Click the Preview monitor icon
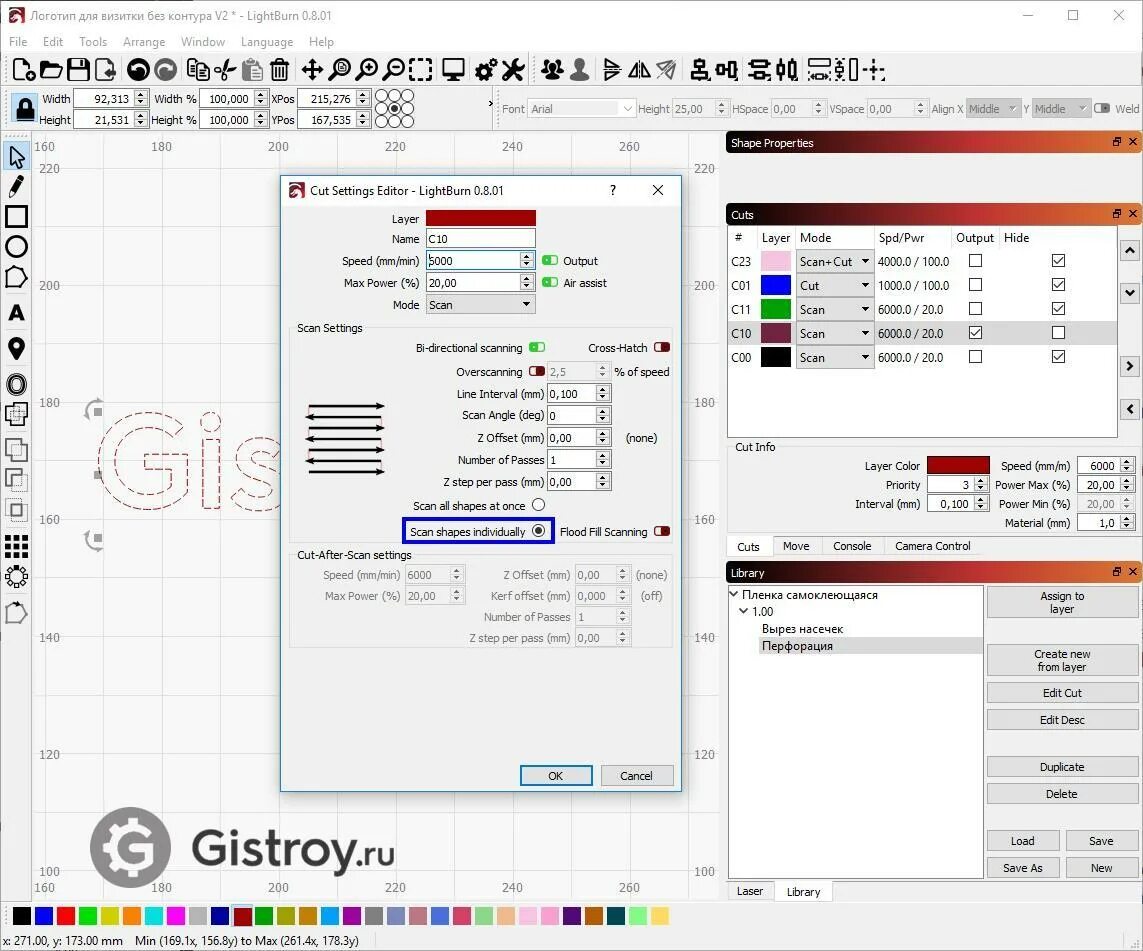This screenshot has width=1143, height=951. pos(453,70)
